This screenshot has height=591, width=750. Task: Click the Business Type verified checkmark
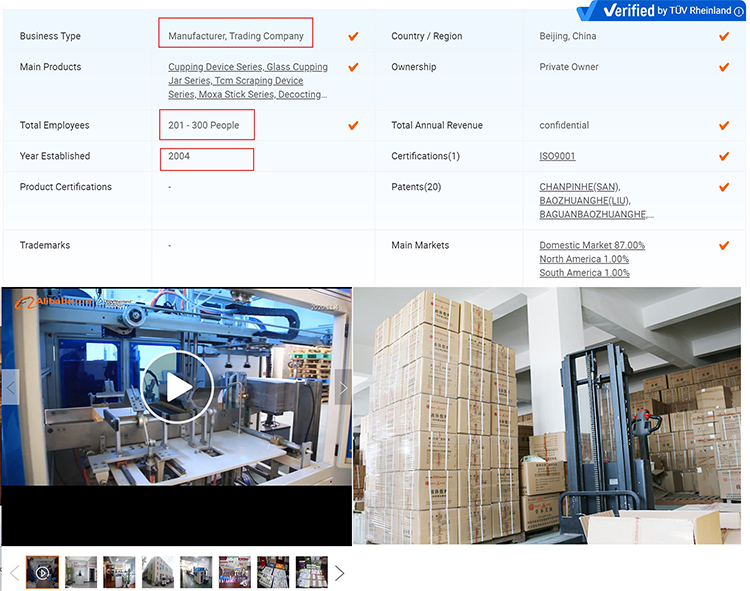click(353, 36)
